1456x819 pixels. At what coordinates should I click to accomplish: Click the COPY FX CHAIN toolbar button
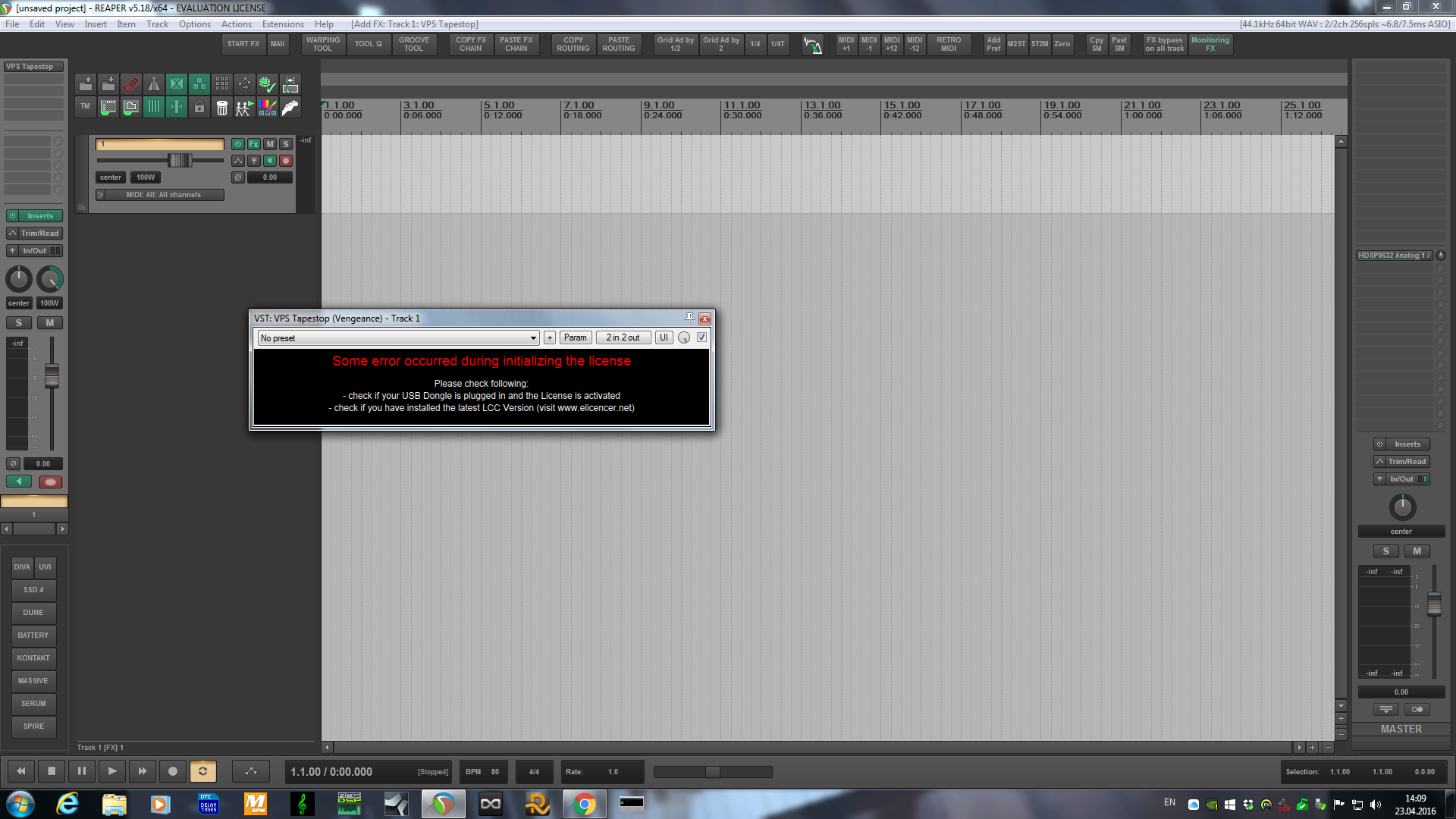pos(470,44)
